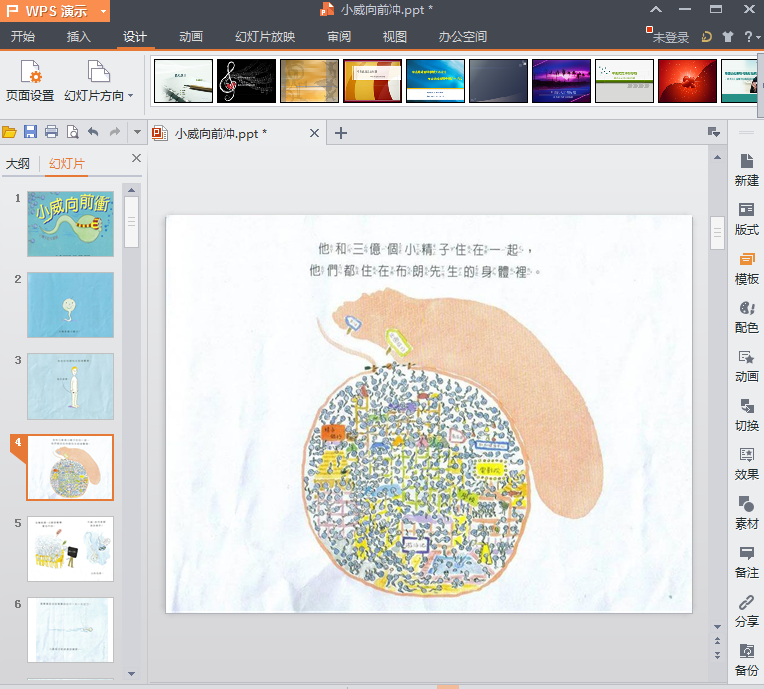Collapse the ribbon with the up chevron

coord(656,9)
